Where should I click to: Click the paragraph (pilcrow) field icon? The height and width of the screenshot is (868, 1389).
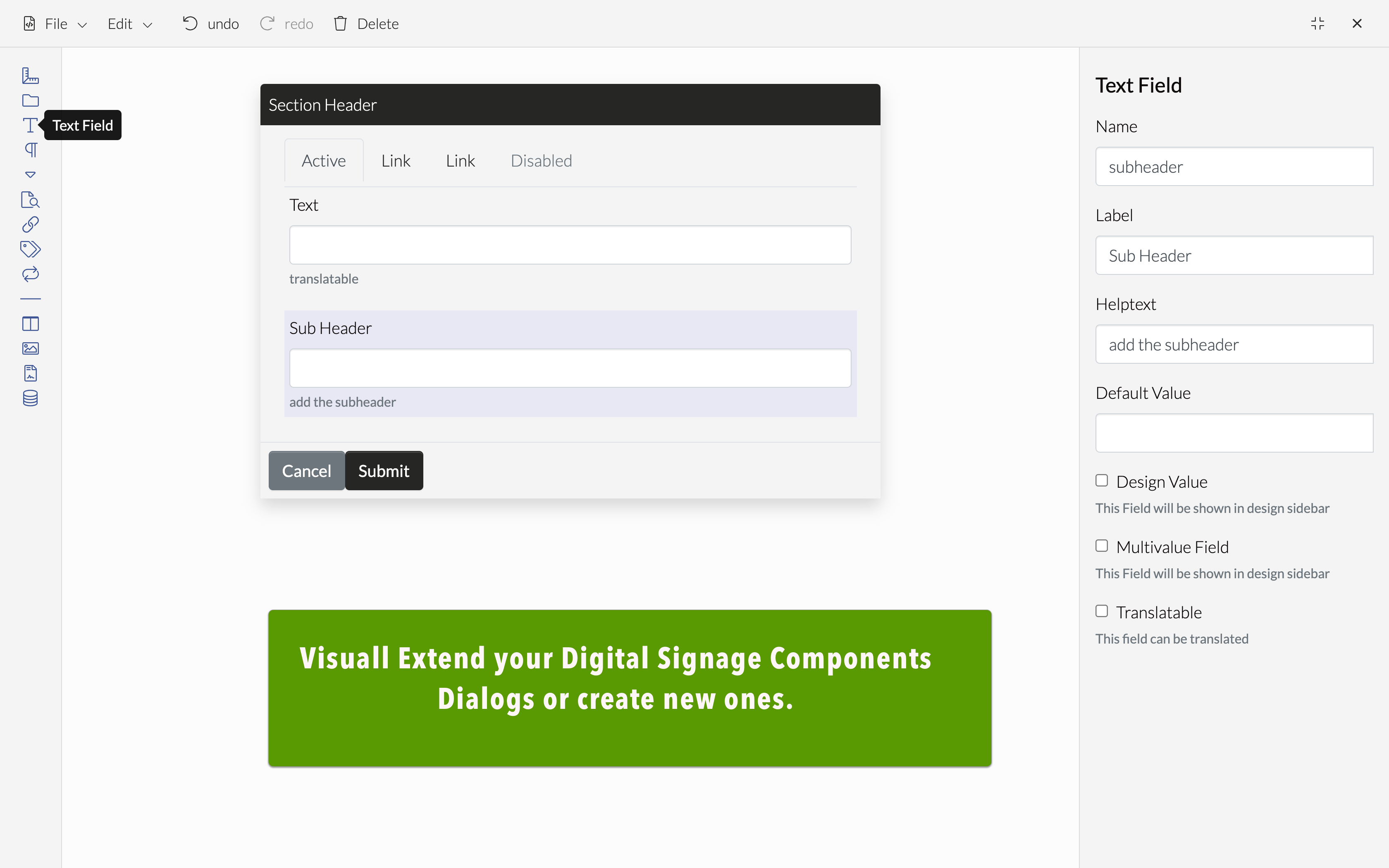click(x=31, y=150)
